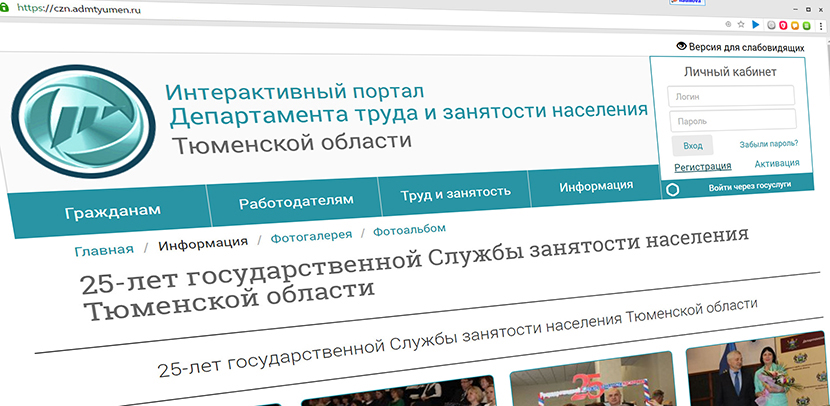This screenshot has height=406, width=830.
Task: Click 'Войти через госуслуги' button
Action: (x=750, y=186)
